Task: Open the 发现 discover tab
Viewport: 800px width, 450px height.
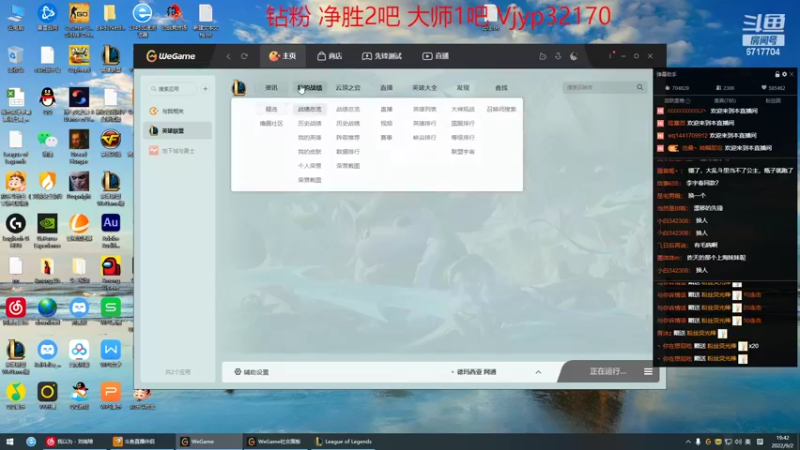Action: pyautogui.click(x=463, y=88)
